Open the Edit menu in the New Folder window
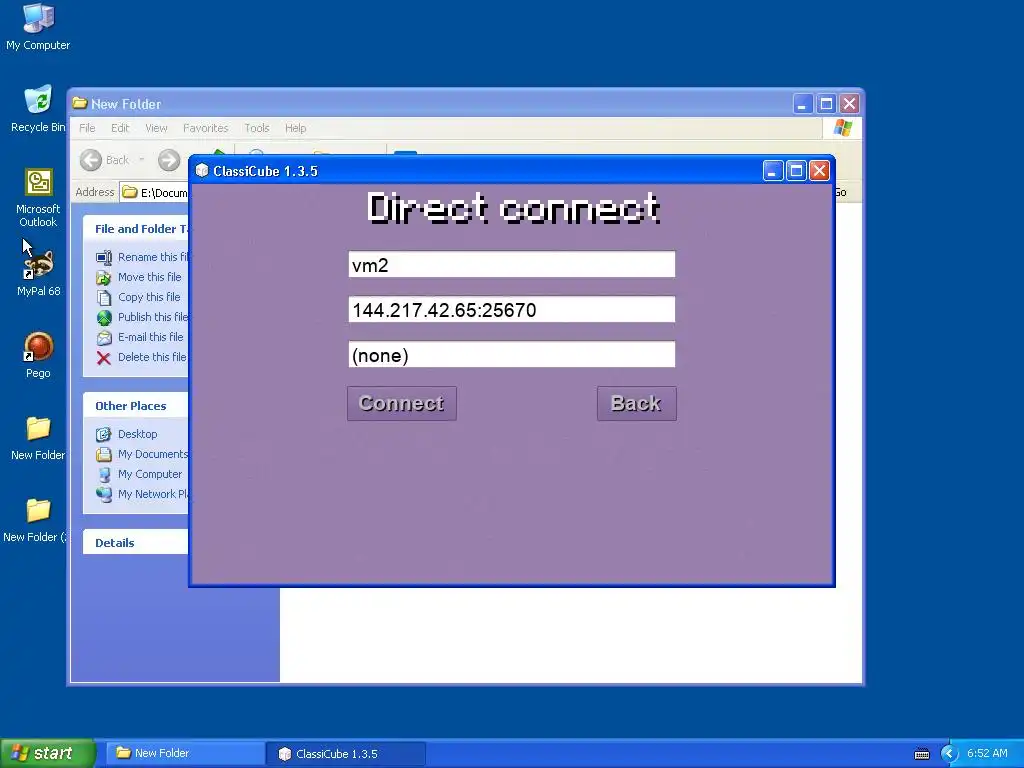Image resolution: width=1024 pixels, height=768 pixels. tap(120, 128)
